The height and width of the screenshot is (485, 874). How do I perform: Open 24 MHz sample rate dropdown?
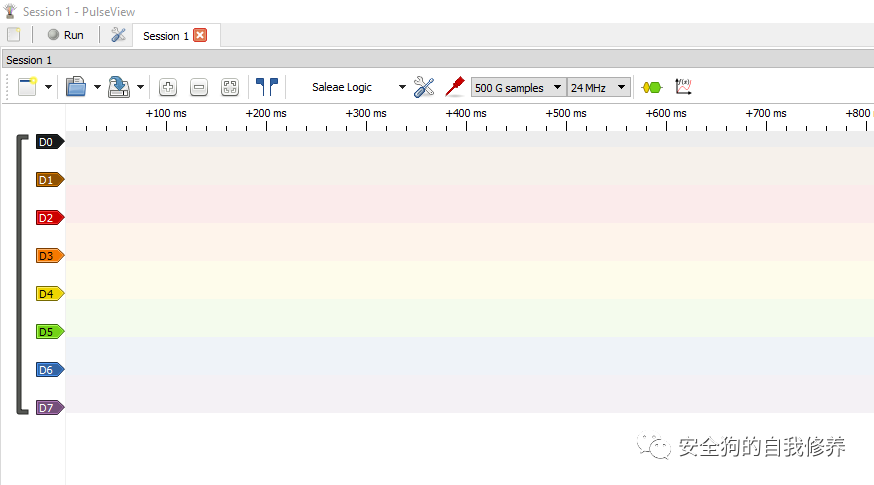[x=599, y=88]
